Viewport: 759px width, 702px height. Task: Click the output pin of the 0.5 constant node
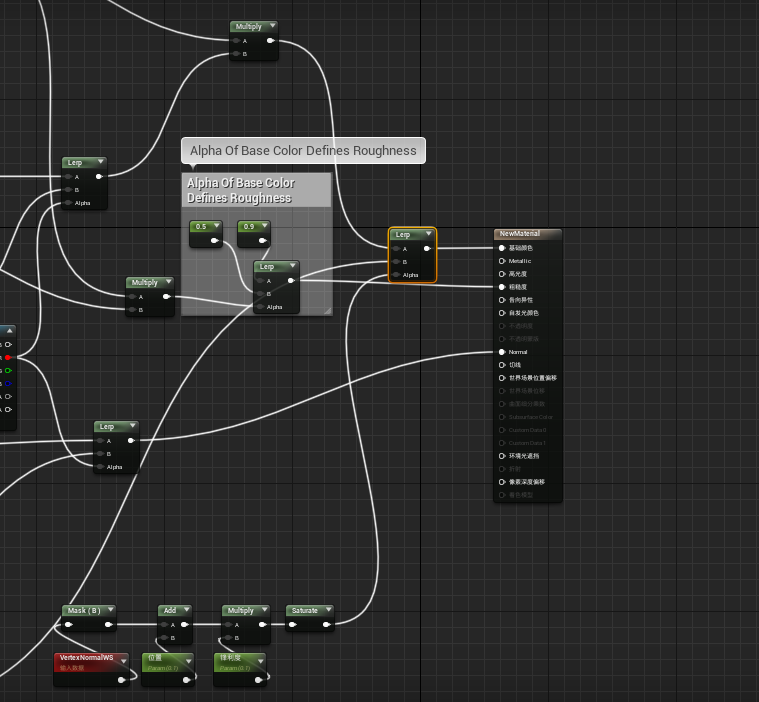[x=214, y=241]
